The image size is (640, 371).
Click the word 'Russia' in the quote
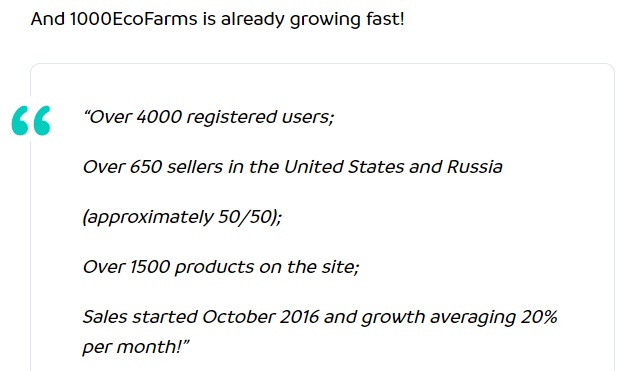[475, 167]
